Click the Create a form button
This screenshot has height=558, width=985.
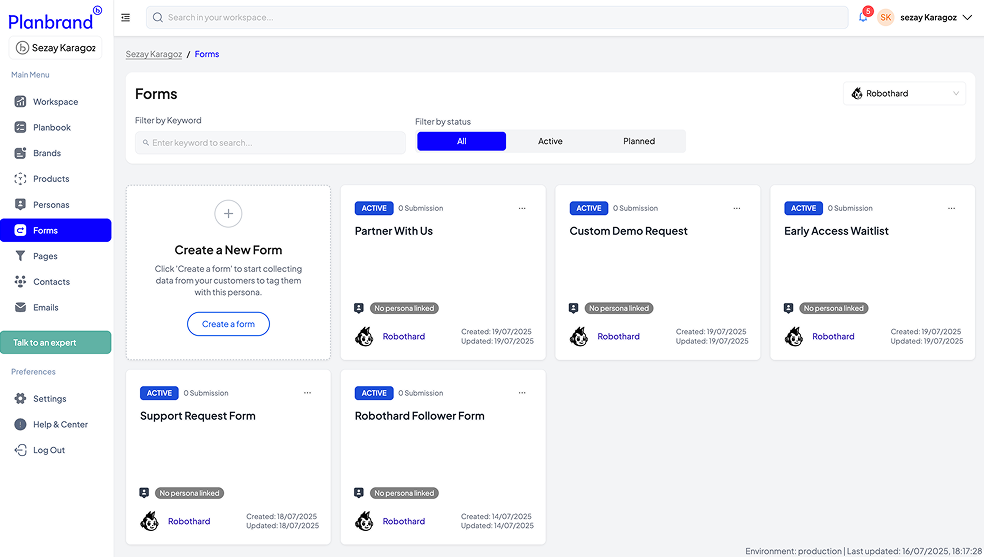click(x=228, y=324)
